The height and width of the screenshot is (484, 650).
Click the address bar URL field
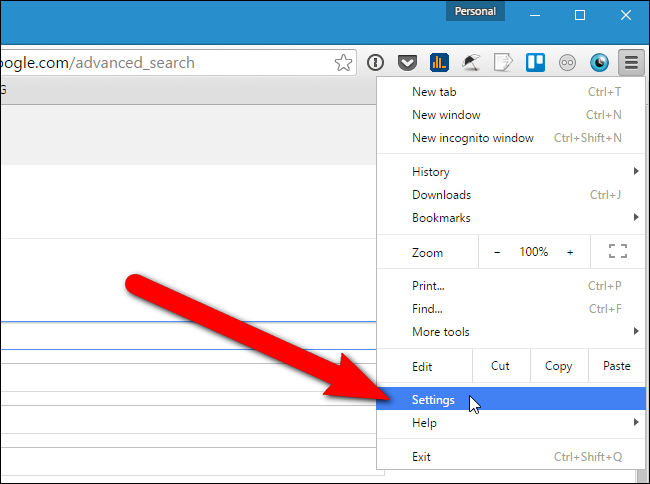[x=160, y=63]
